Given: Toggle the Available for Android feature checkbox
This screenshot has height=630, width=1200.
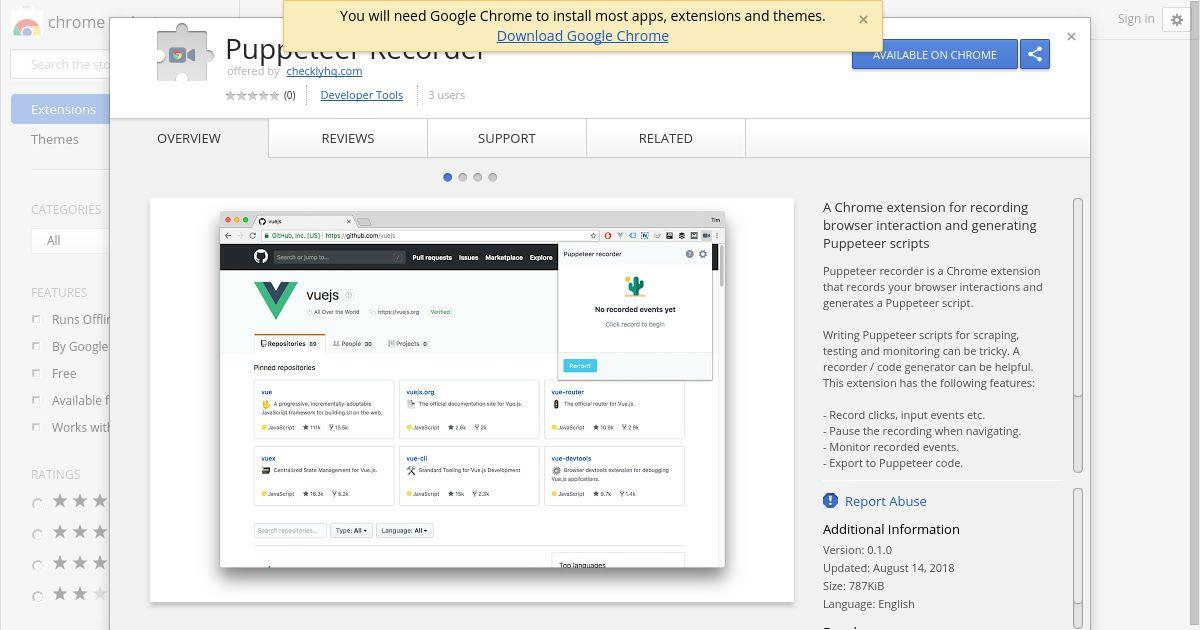Looking at the screenshot, I should (36, 400).
